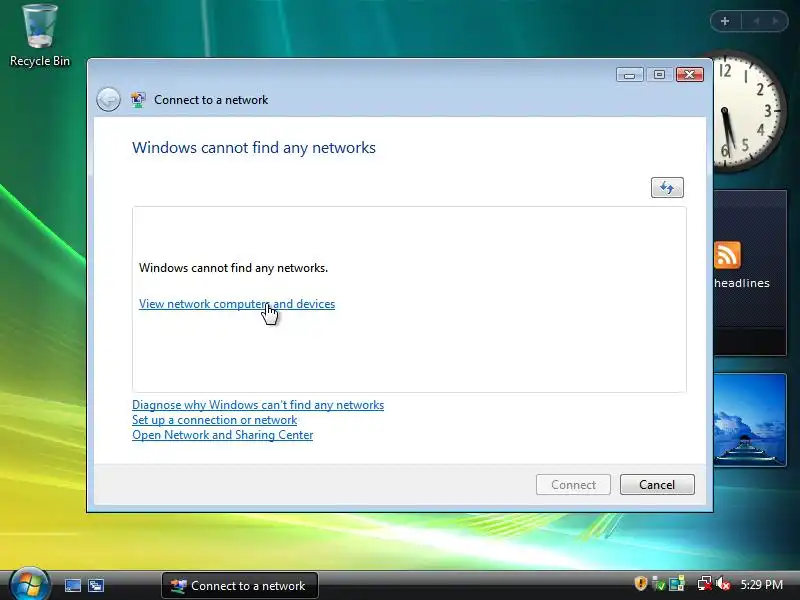The image size is (800, 600).
Task: Open the Recycle Bin desktop icon
Action: [40, 34]
